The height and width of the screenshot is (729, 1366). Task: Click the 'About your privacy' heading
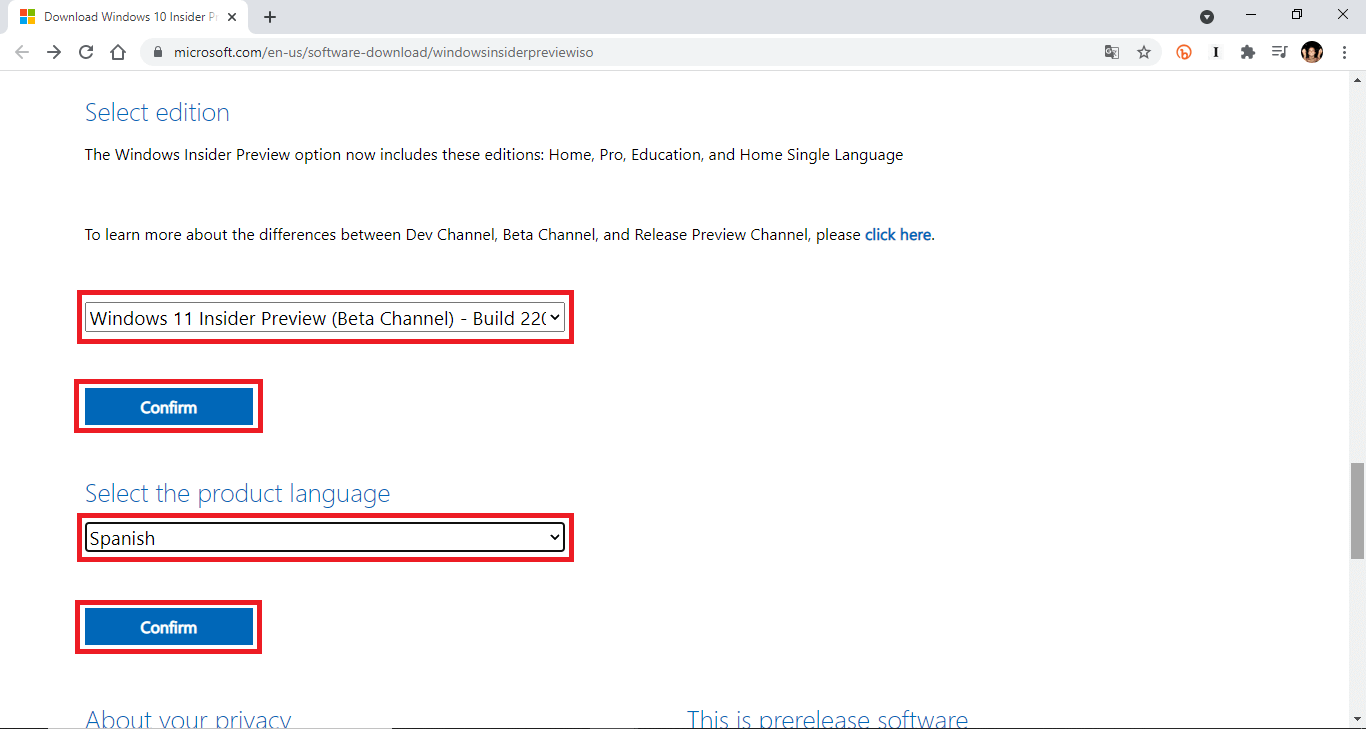point(188,718)
